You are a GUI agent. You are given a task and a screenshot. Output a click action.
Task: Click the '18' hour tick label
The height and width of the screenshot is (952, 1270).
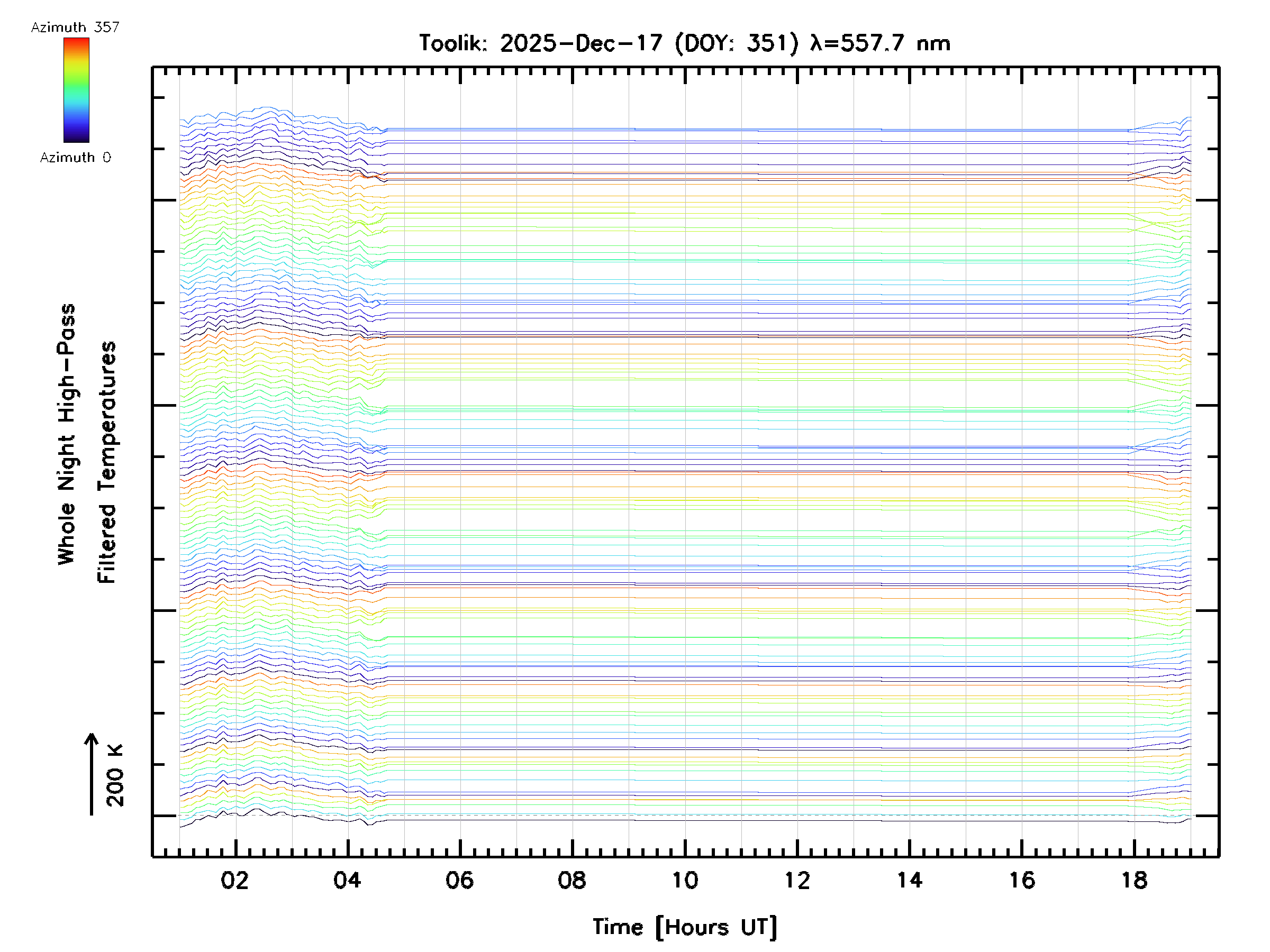click(x=1134, y=880)
